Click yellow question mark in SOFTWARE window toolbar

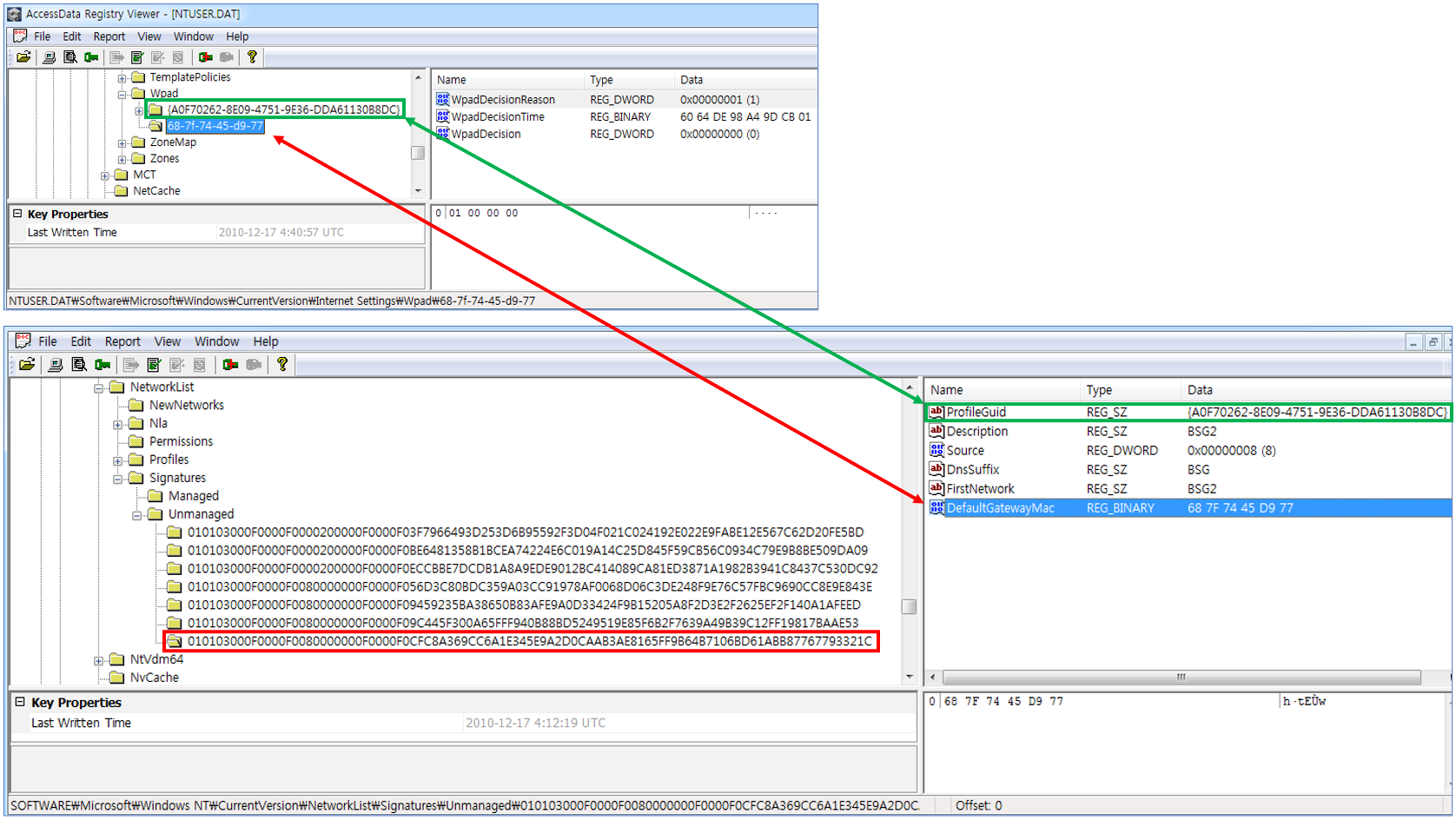coord(282,365)
